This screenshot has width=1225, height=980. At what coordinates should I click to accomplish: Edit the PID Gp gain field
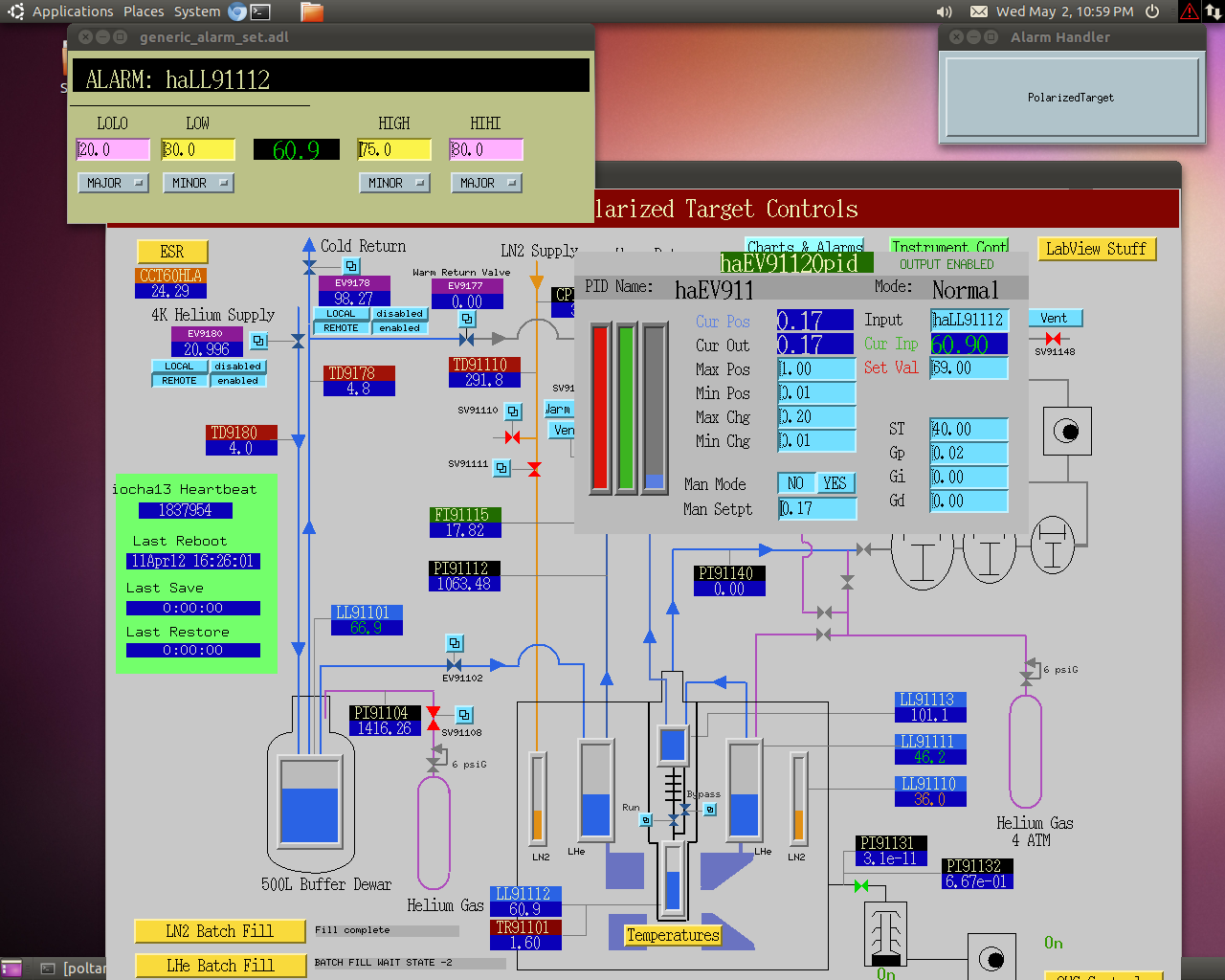969,454
